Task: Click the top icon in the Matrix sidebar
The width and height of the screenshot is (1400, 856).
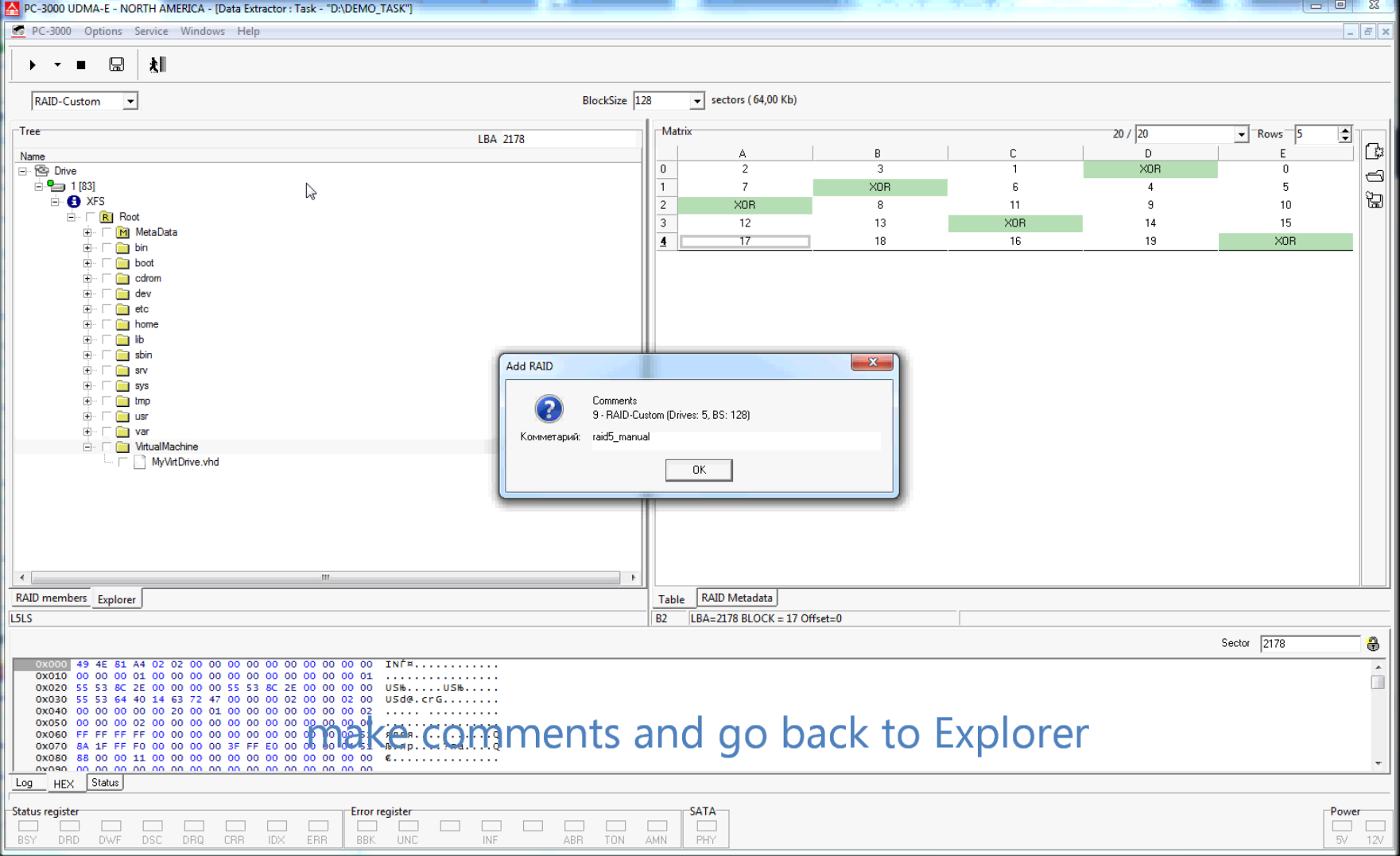Action: click(1374, 152)
